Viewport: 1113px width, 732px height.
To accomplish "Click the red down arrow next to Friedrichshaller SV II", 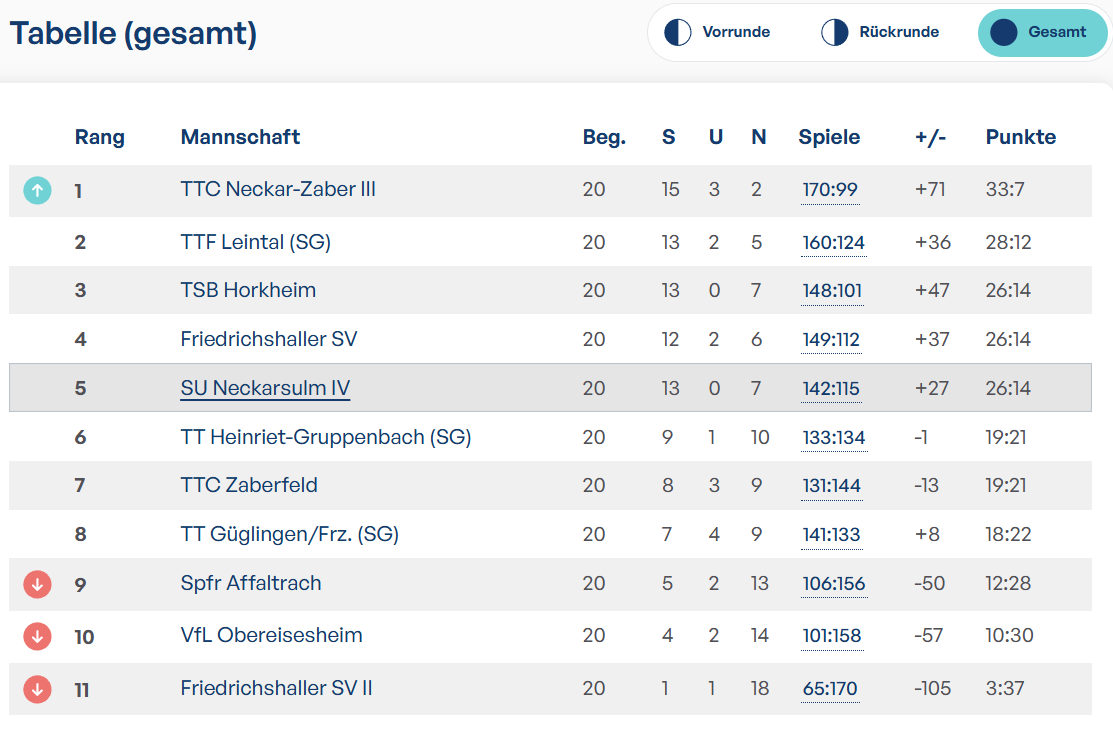I will [x=38, y=689].
